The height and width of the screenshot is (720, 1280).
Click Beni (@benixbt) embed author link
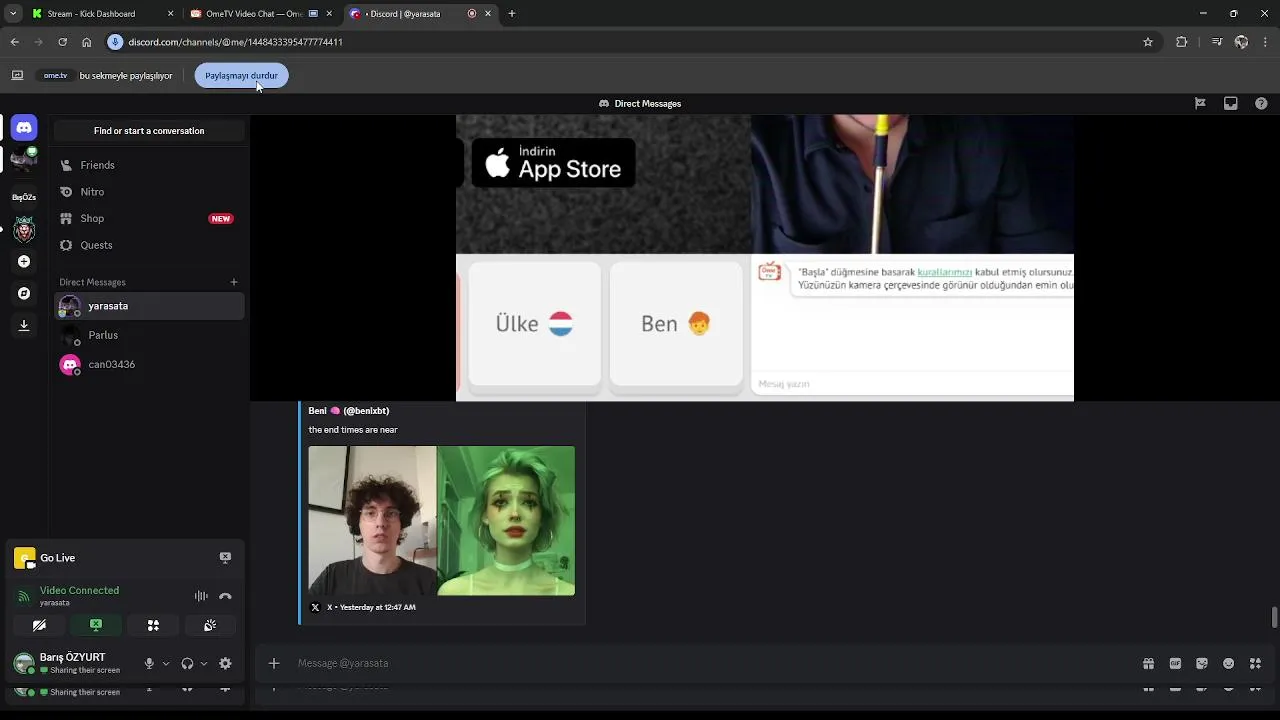(x=349, y=411)
